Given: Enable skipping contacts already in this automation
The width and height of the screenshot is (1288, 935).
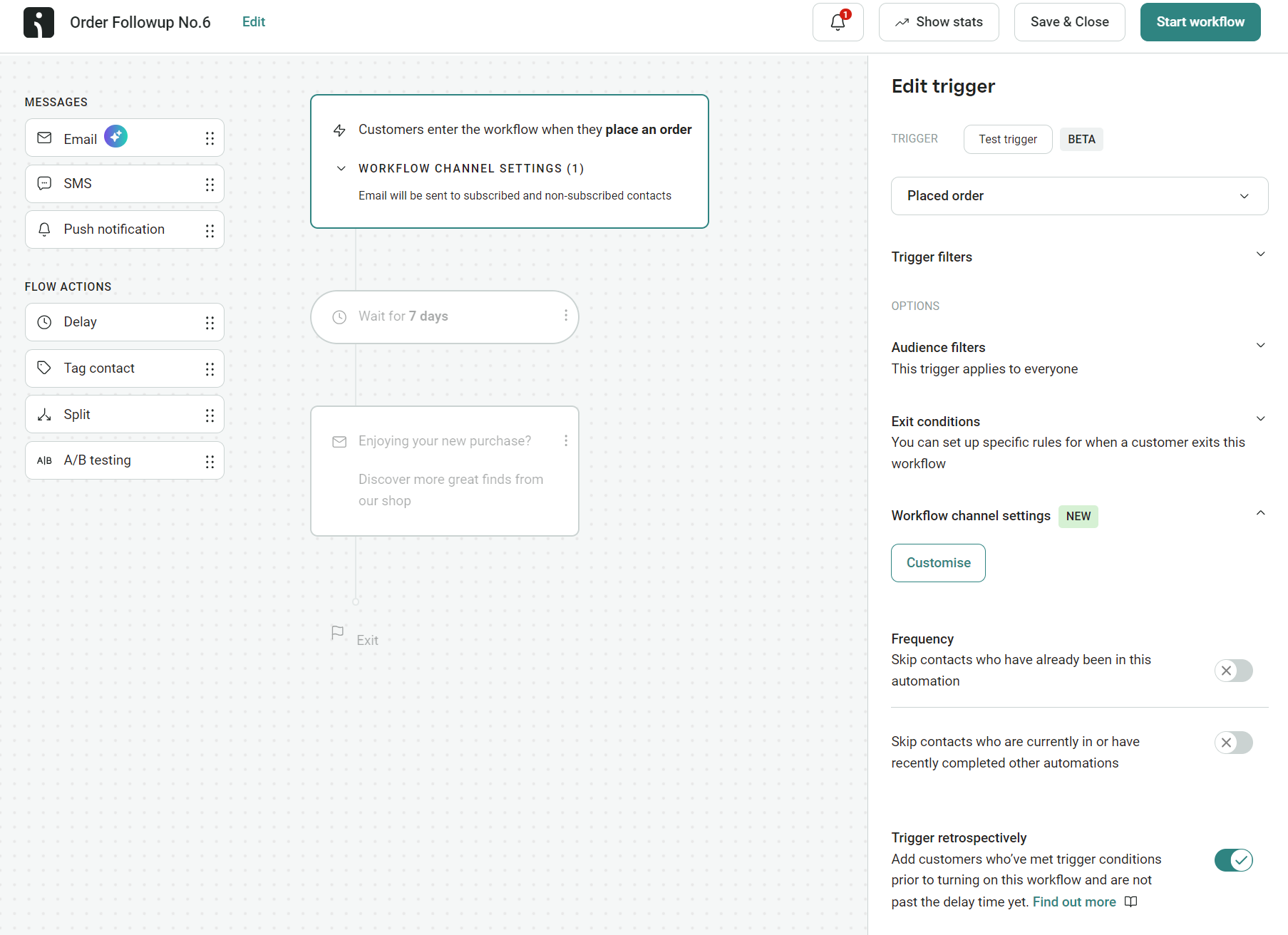Looking at the screenshot, I should (x=1234, y=671).
